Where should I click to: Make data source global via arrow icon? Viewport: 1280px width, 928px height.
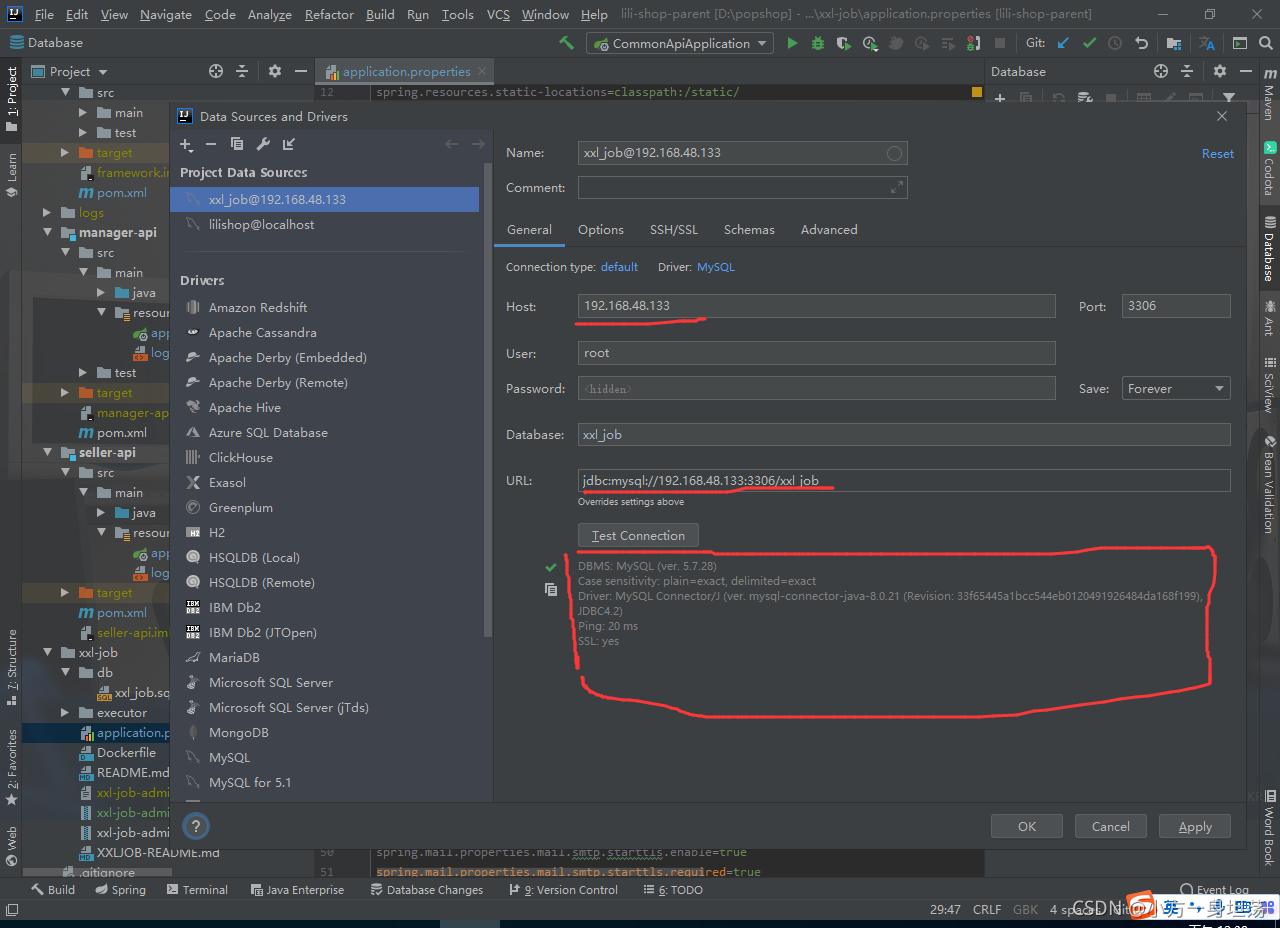pos(289,145)
